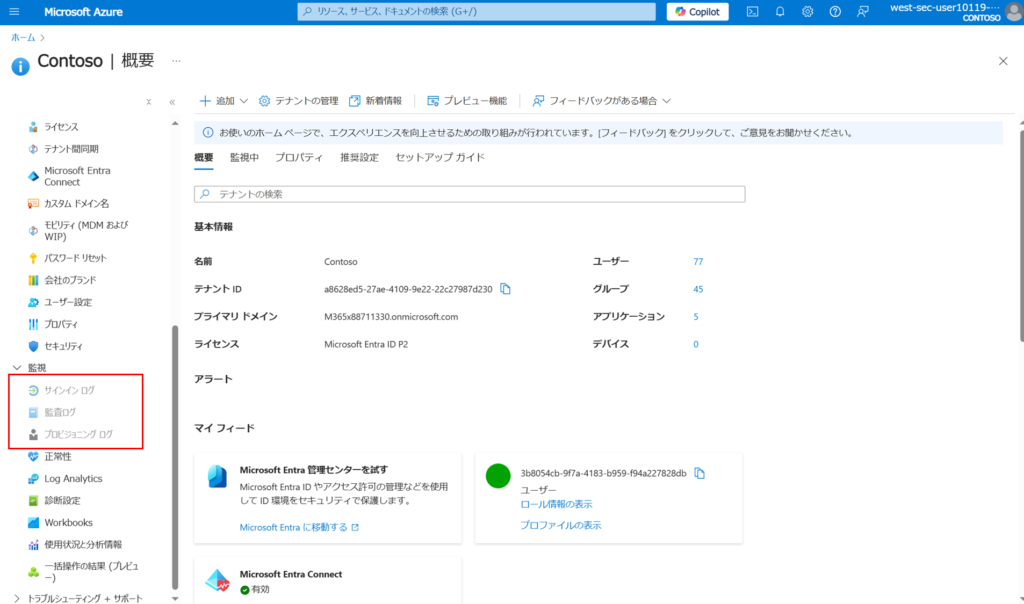Open Cloud Shell from the top bar
1024x604 pixels.
coord(752,12)
